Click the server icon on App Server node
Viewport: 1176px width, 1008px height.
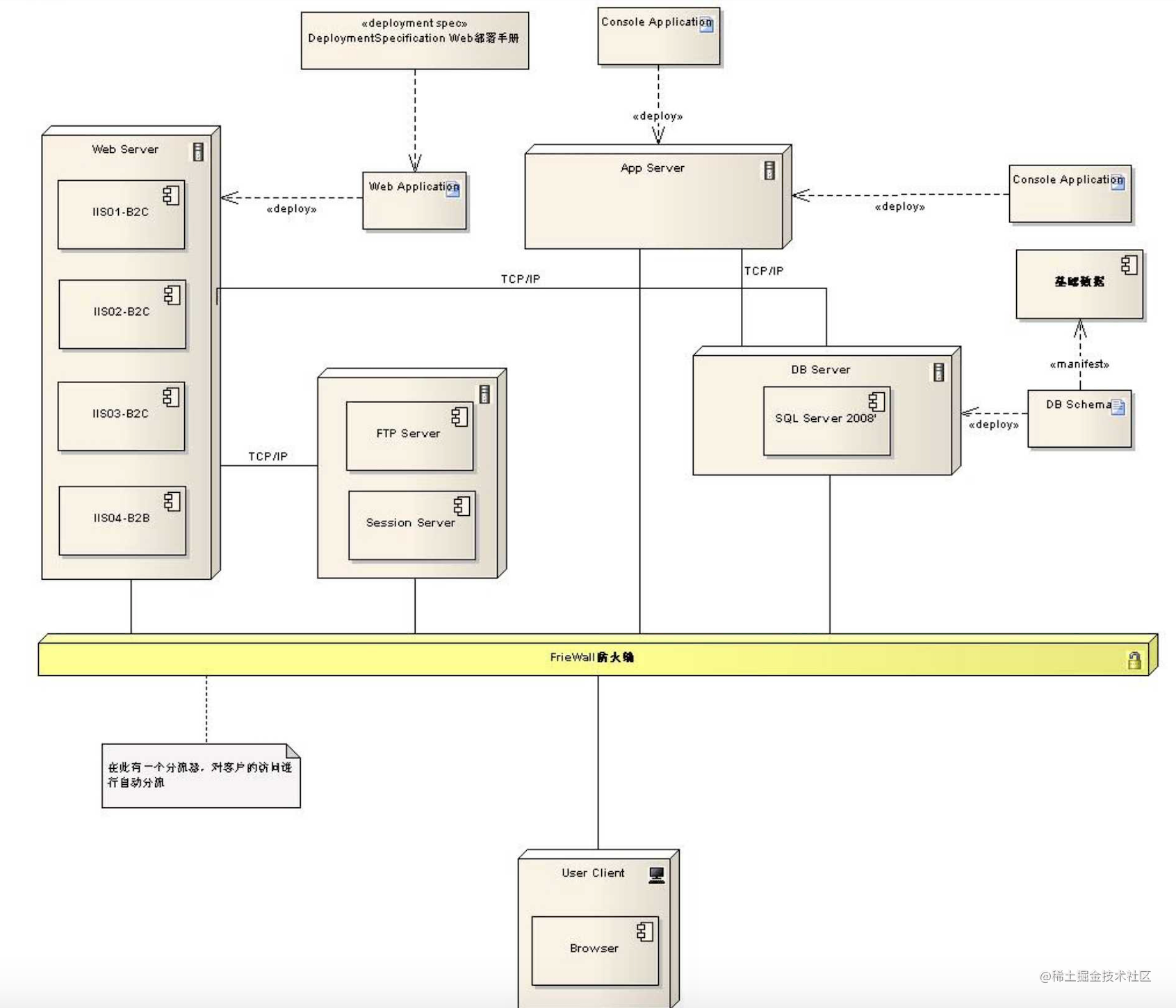(769, 170)
